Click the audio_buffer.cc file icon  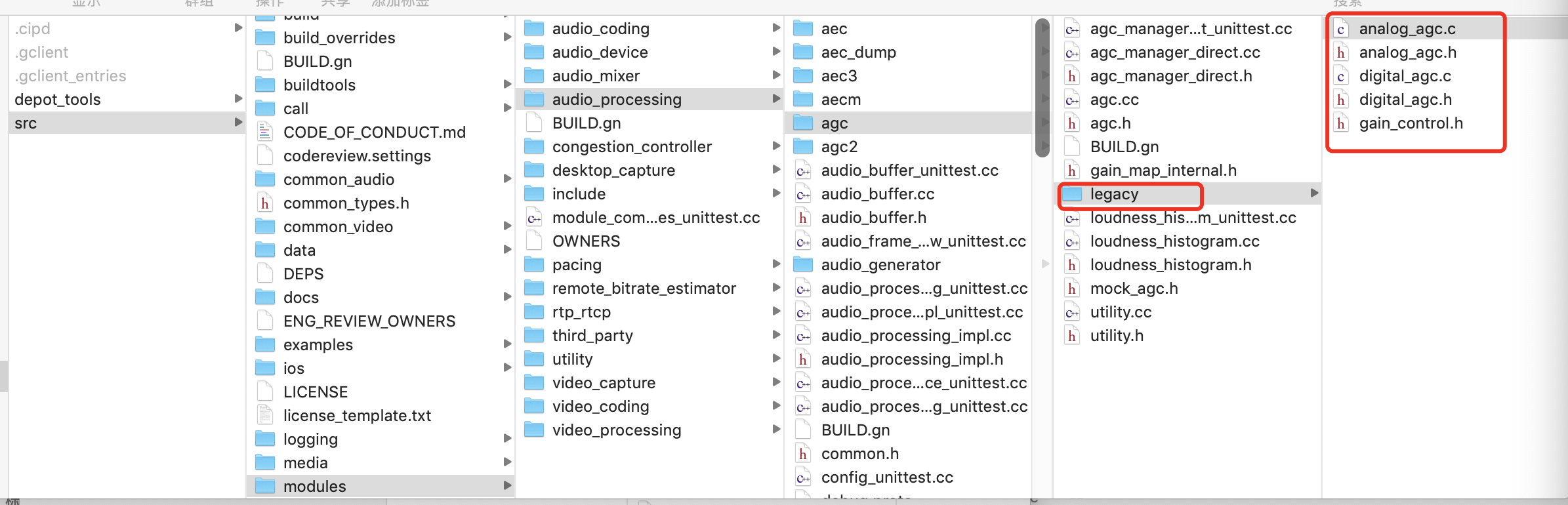(x=803, y=195)
